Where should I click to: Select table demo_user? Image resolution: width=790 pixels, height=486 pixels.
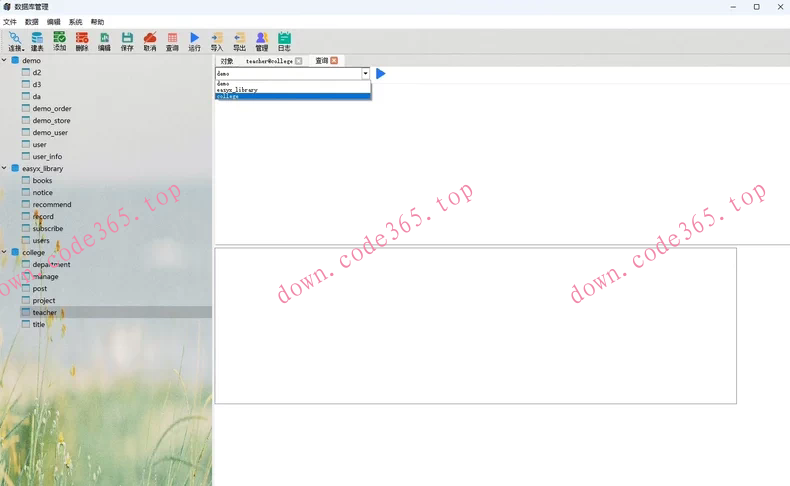(50, 133)
